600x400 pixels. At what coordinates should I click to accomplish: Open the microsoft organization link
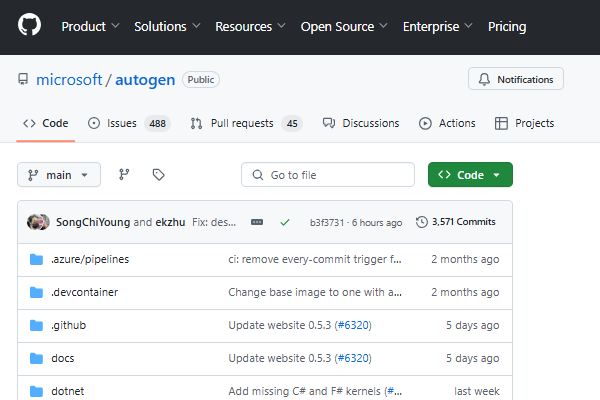click(69, 80)
